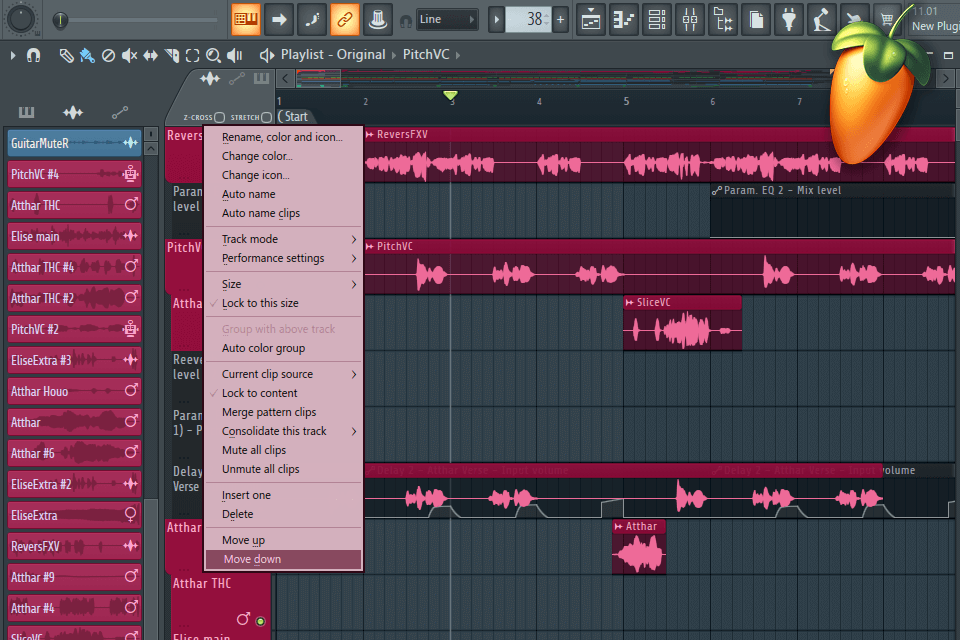
Task: Expand Track mode submenu
Action: pyautogui.click(x=282, y=239)
